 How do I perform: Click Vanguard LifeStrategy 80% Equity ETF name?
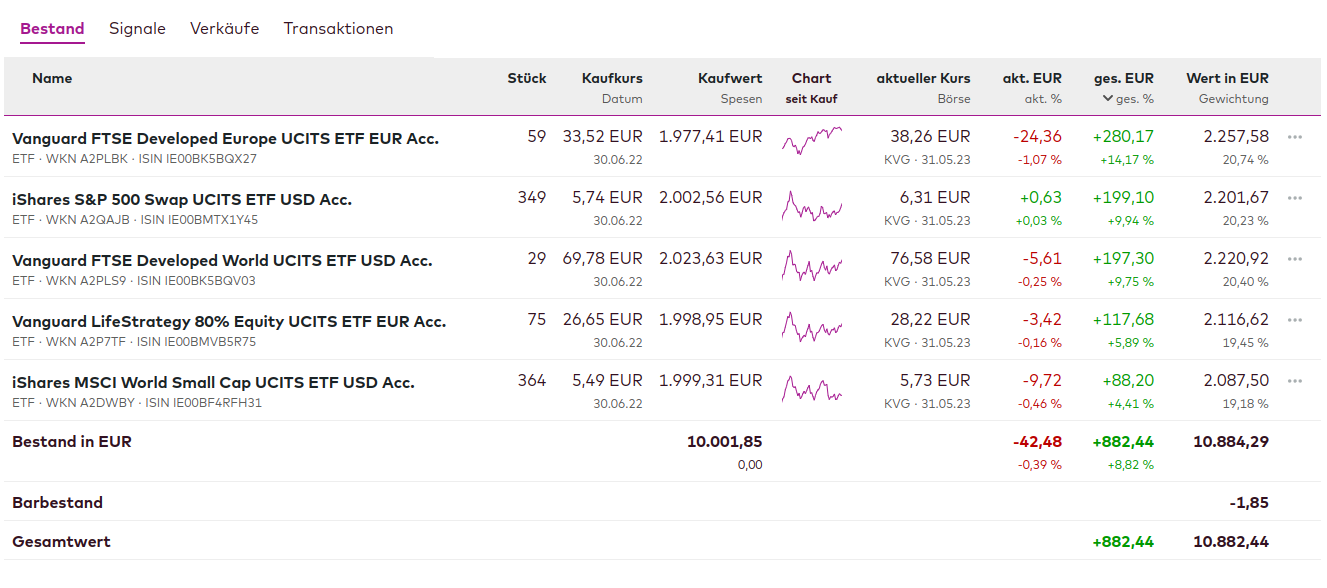(229, 322)
